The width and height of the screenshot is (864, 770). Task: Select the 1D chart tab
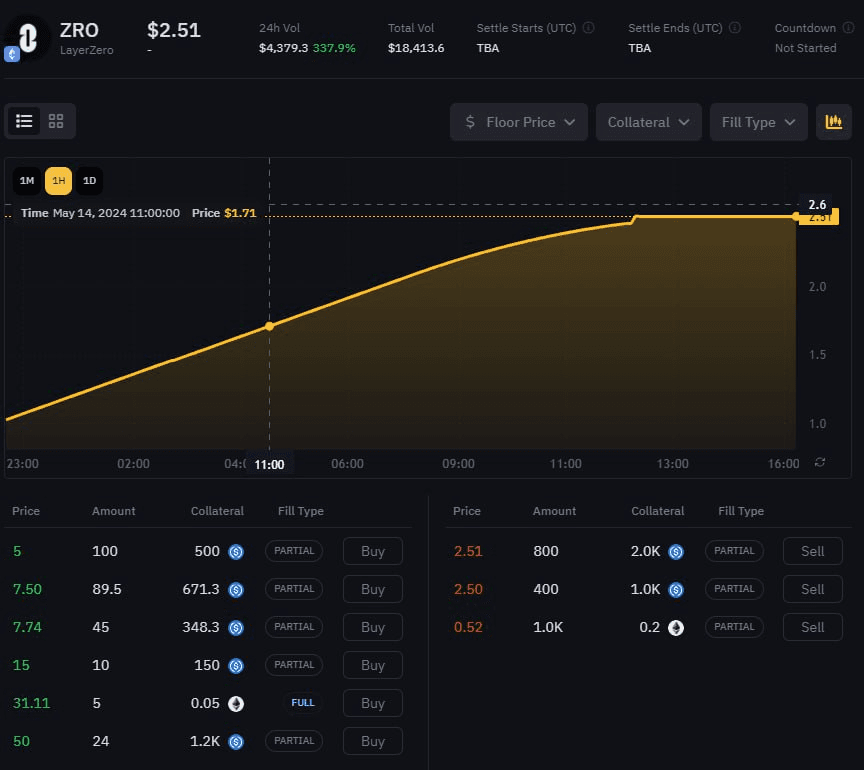click(89, 181)
